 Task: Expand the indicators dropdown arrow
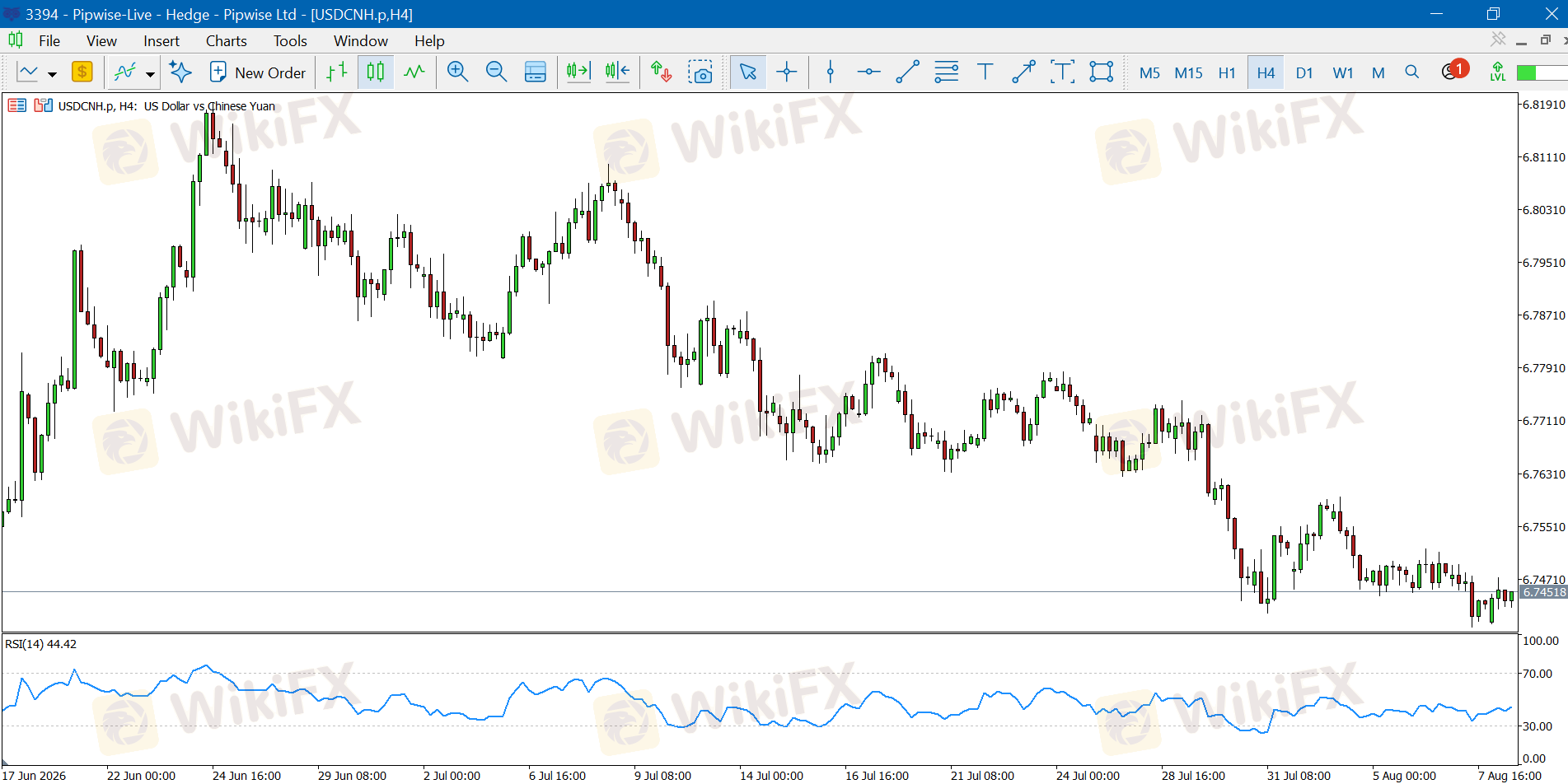[150, 74]
